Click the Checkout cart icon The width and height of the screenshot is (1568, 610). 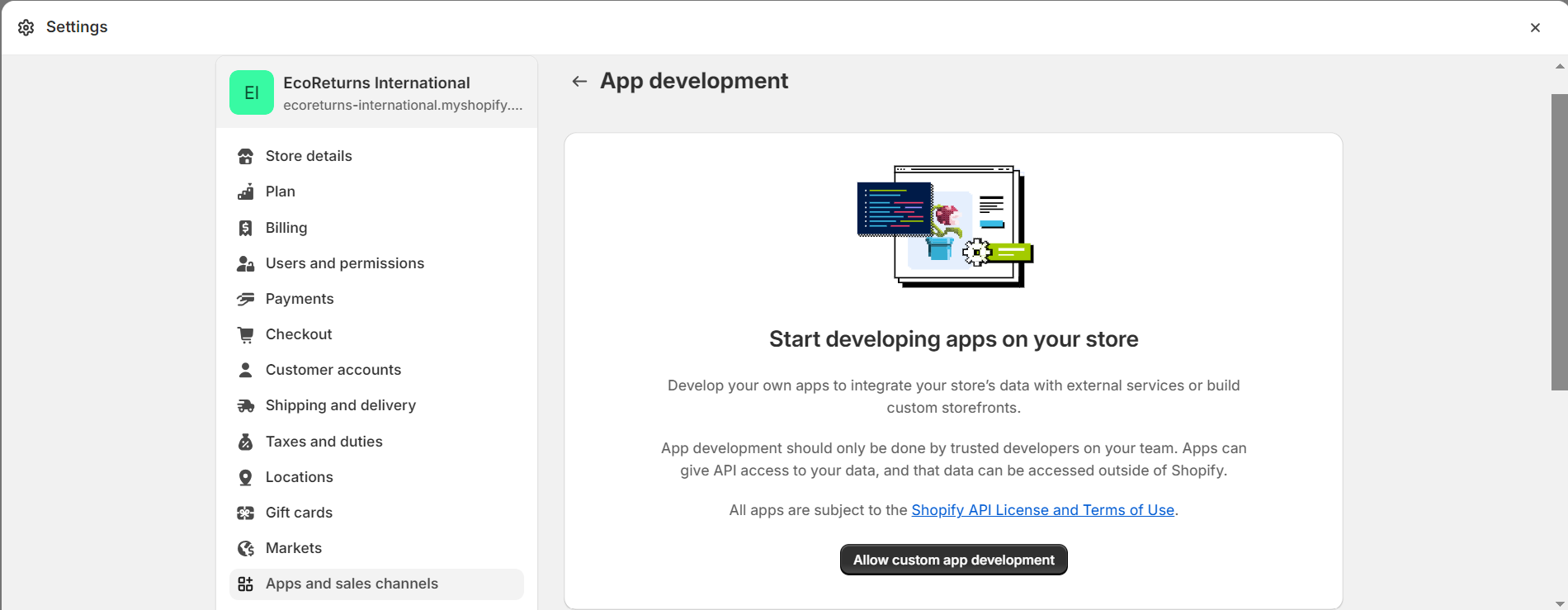[x=245, y=334]
